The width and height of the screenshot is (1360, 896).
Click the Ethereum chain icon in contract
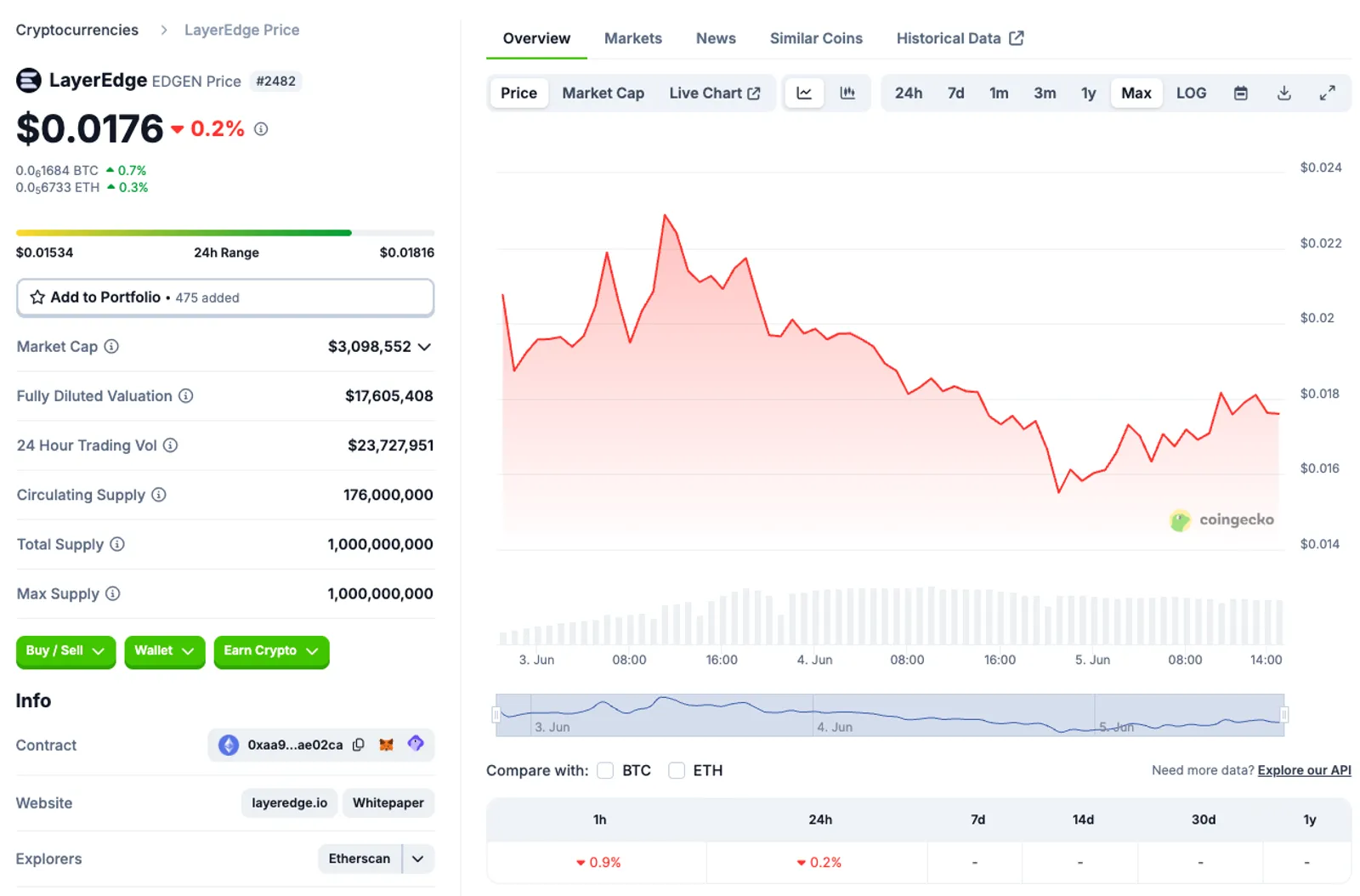229,746
